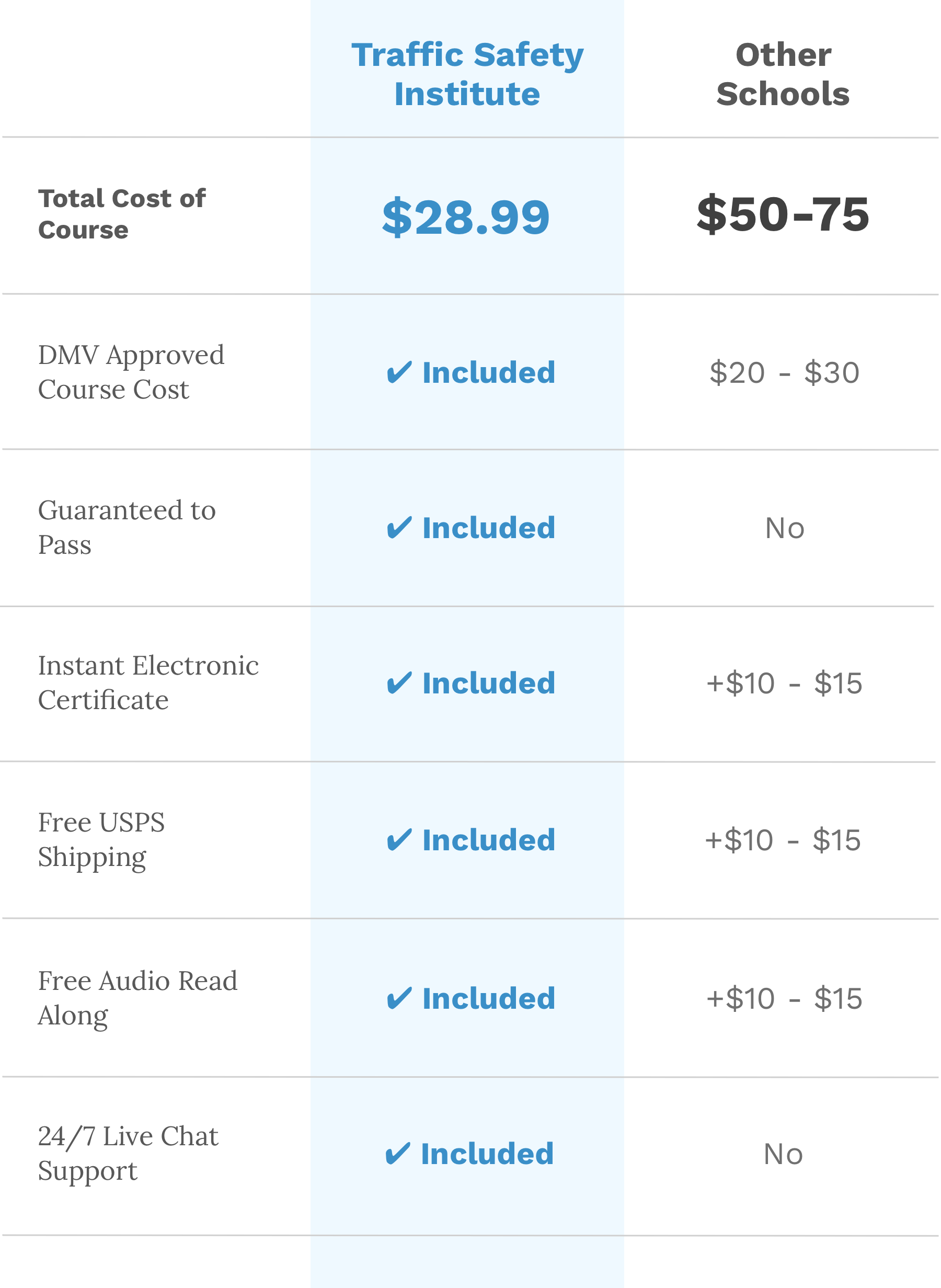Viewport: 941px width, 1288px height.
Task: Click the DMV Approved Course Cost label
Action: tap(132, 372)
